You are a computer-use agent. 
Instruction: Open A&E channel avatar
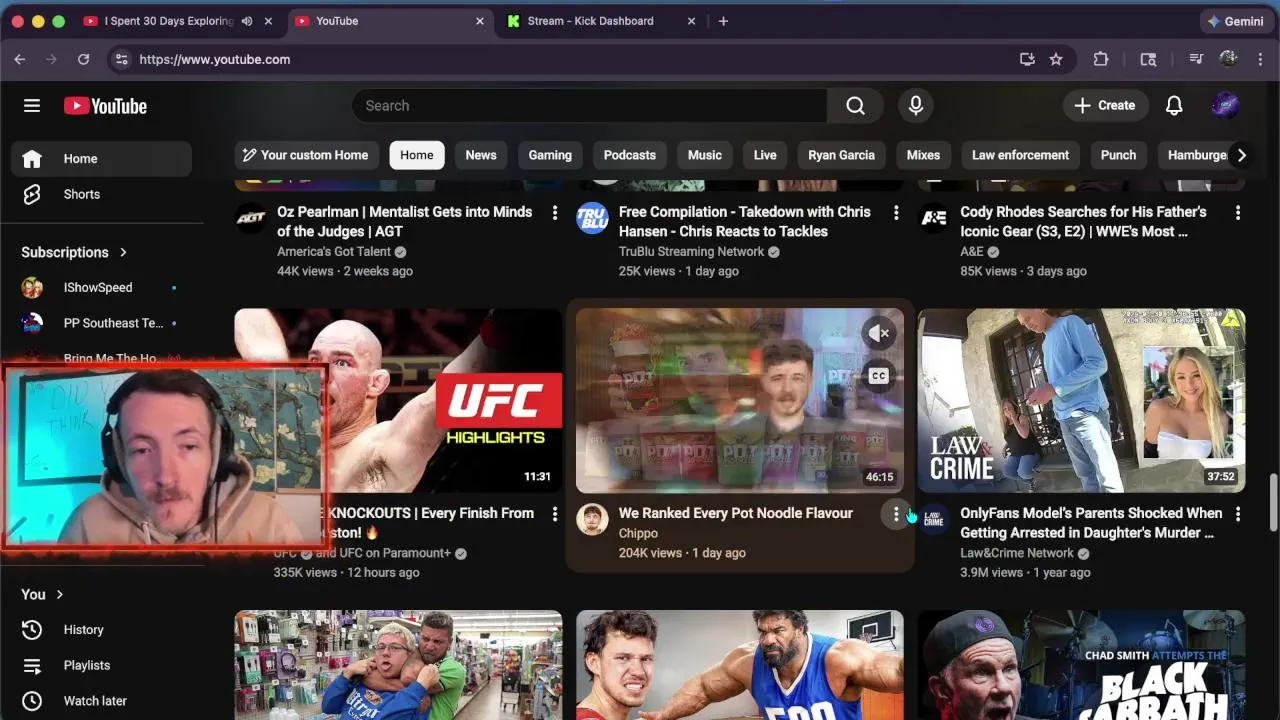coord(934,218)
